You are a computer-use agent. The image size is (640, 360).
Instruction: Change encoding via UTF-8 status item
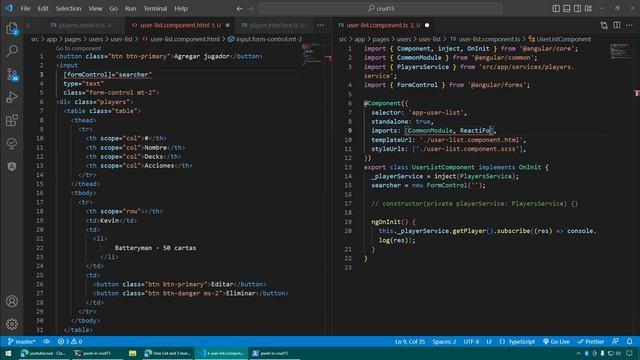[471, 342]
